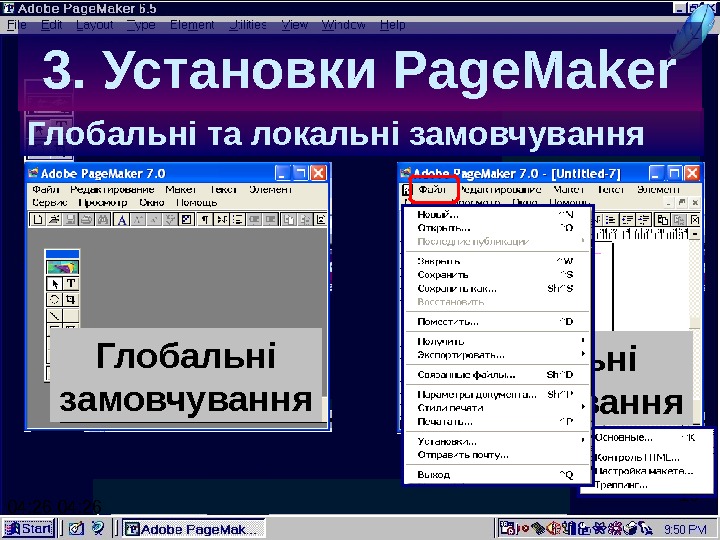Click Open publication icon in left PageMaker 7.0 toolbar
The width and height of the screenshot is (720, 540).
click(54, 219)
